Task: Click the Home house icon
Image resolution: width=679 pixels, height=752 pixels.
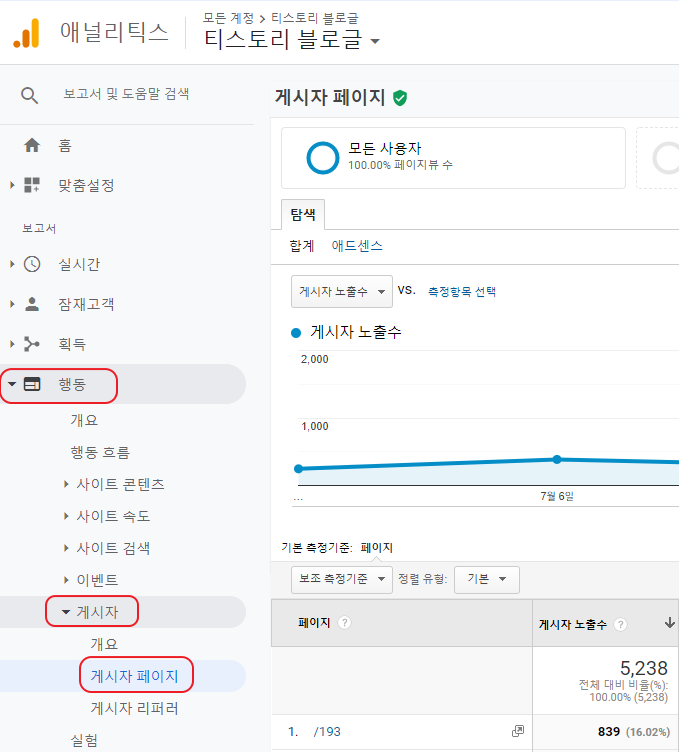Action: [x=32, y=145]
